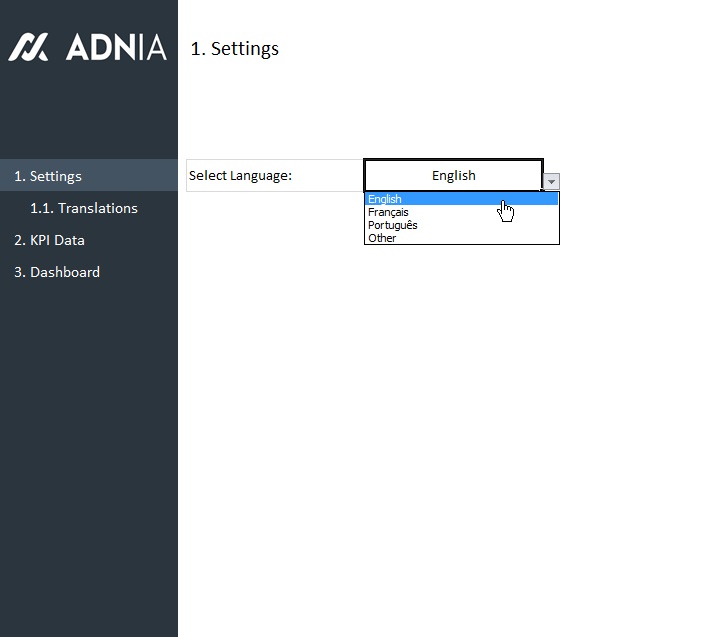Click empty sidebar area below Dashboard

click(88, 450)
